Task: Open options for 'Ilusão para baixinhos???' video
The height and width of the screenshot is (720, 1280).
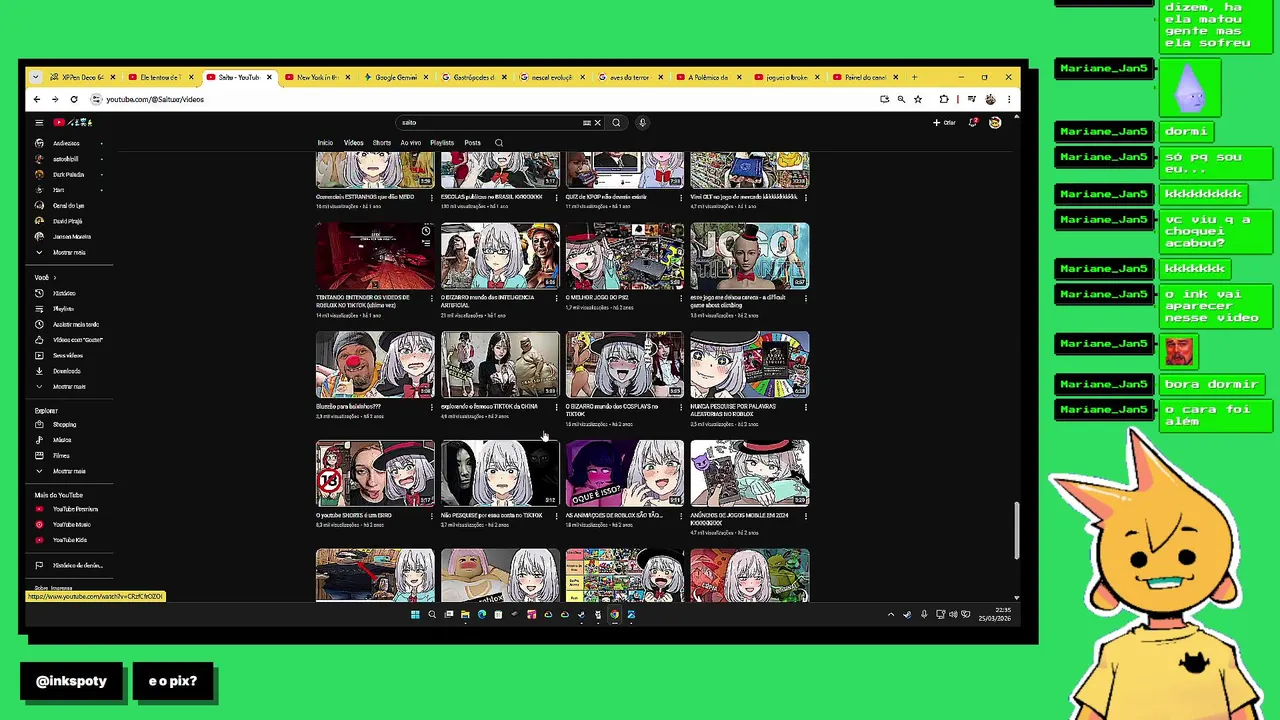Action: (432, 407)
